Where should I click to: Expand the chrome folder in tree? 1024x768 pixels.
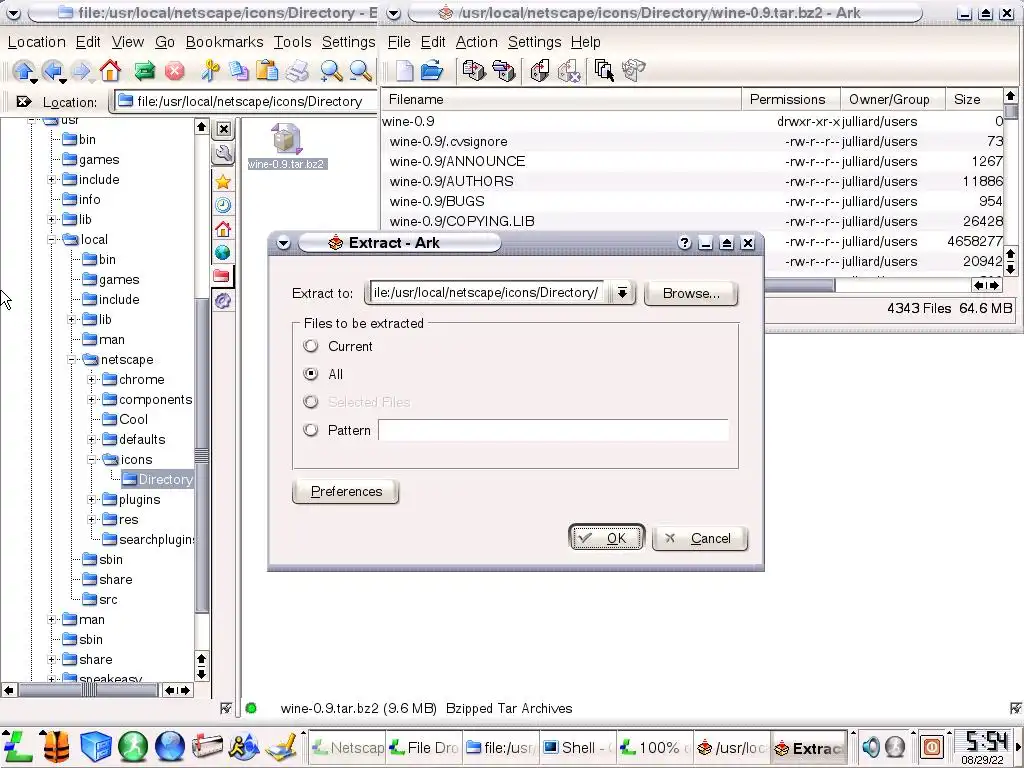(x=92, y=379)
